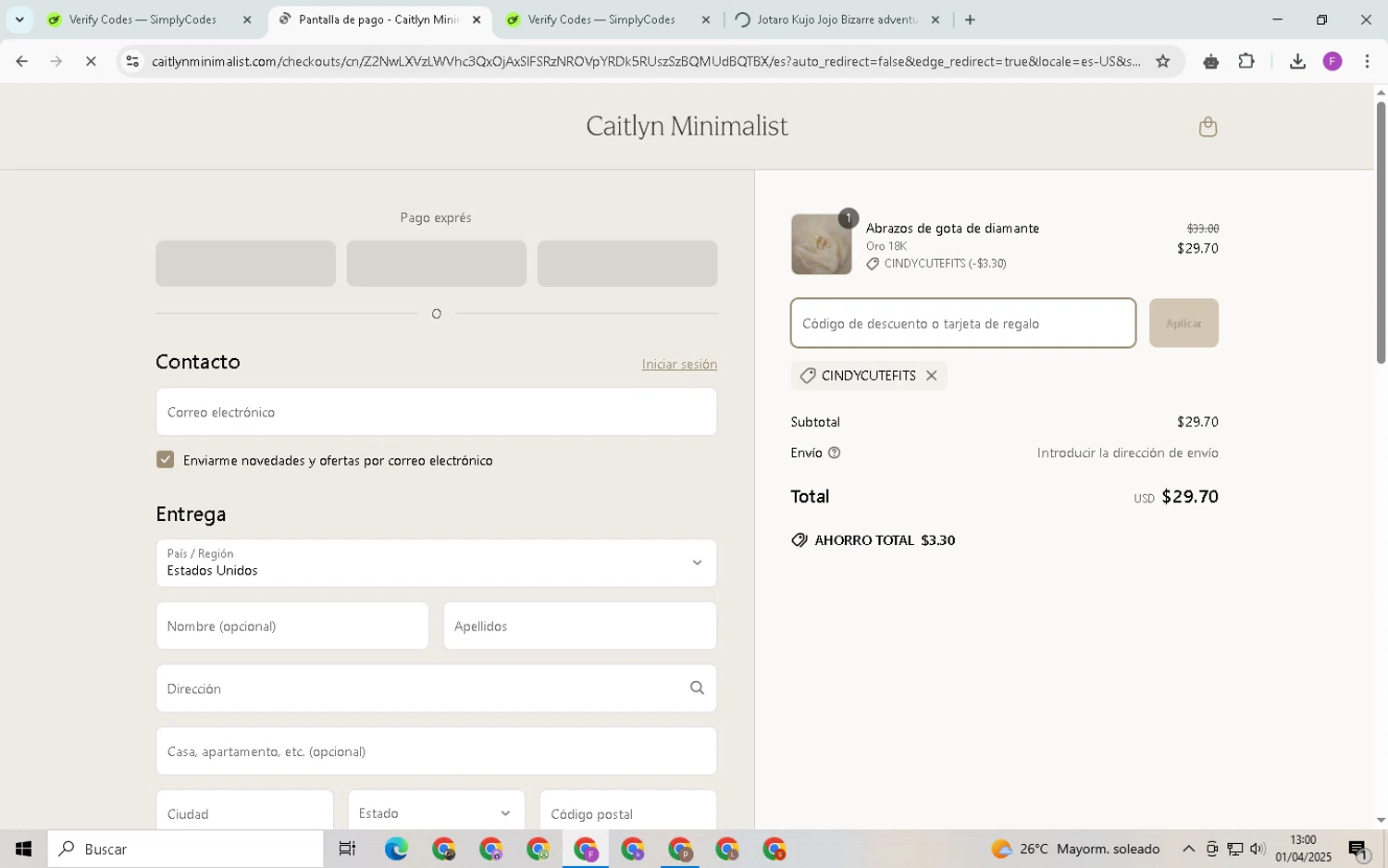Toggle the email news and offers checkbox
The image size is (1388, 868).
[166, 460]
